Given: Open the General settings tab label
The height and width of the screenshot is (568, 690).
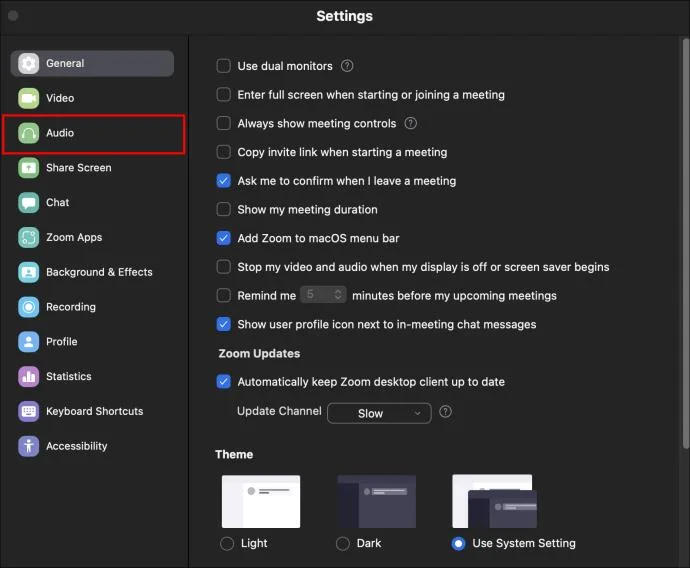Looking at the screenshot, I should 65,63.
